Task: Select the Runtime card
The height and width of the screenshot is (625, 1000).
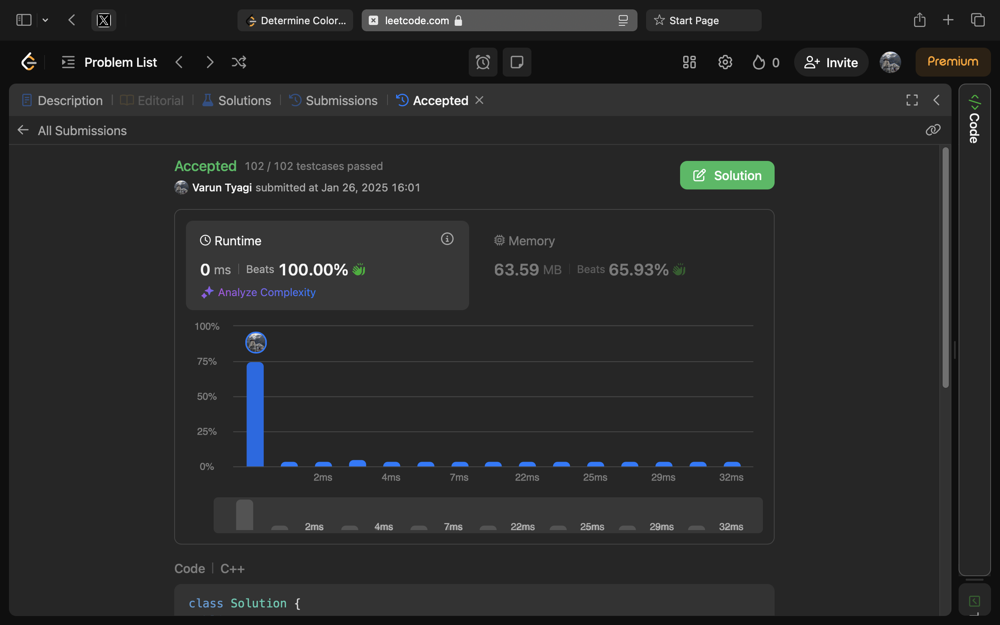Action: (327, 265)
